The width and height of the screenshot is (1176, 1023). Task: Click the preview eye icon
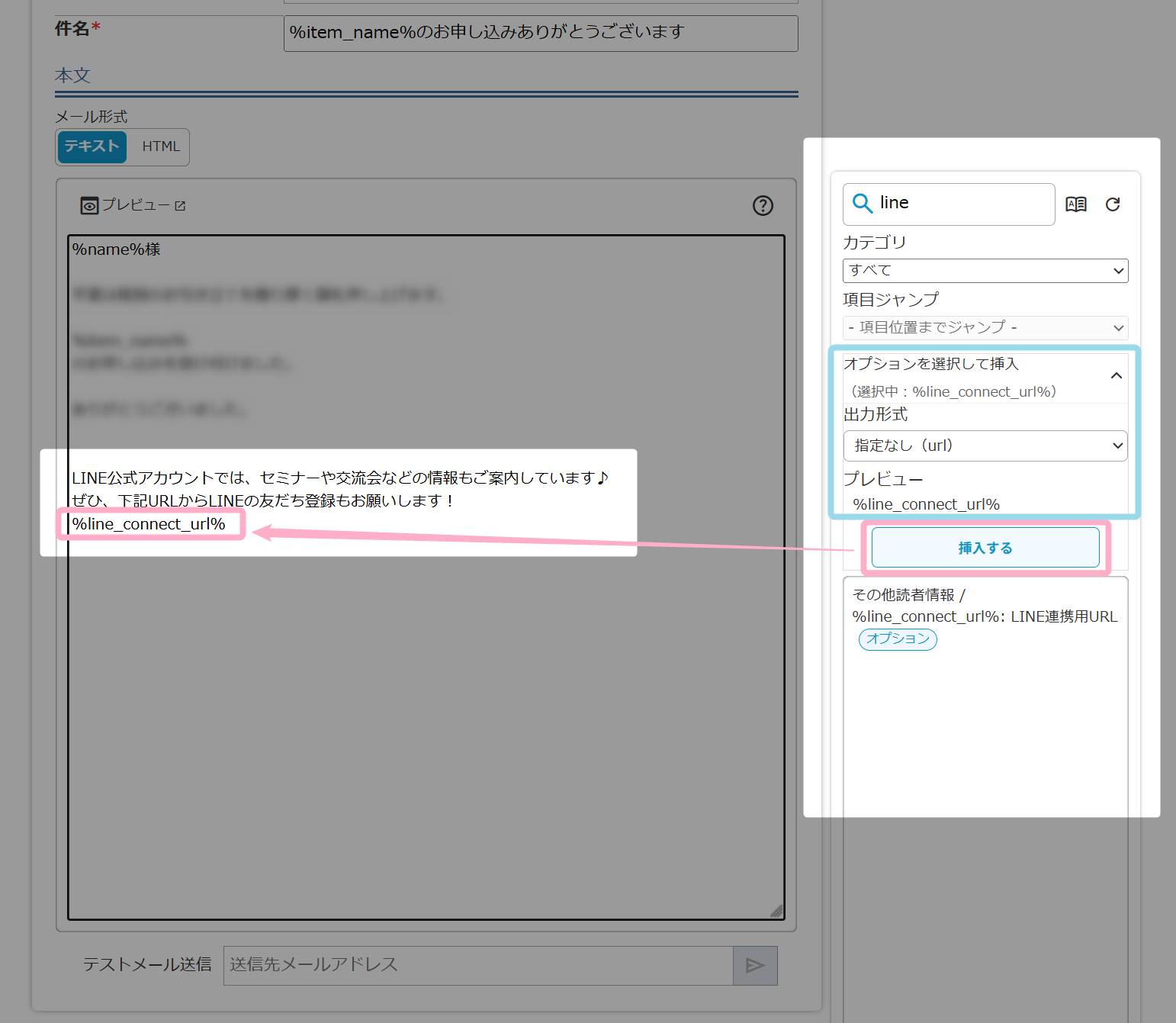click(x=89, y=206)
